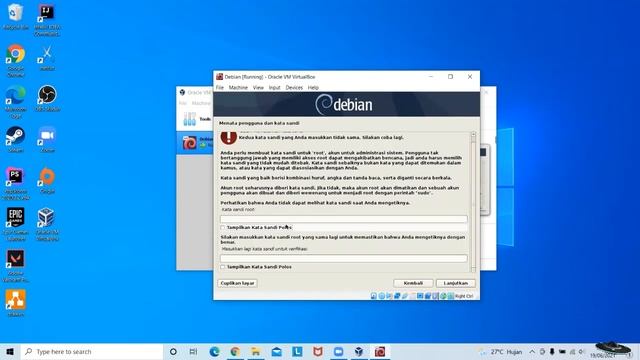Open the Valorant desktop shortcut
Screen dimensions: 640x360
pos(16,266)
